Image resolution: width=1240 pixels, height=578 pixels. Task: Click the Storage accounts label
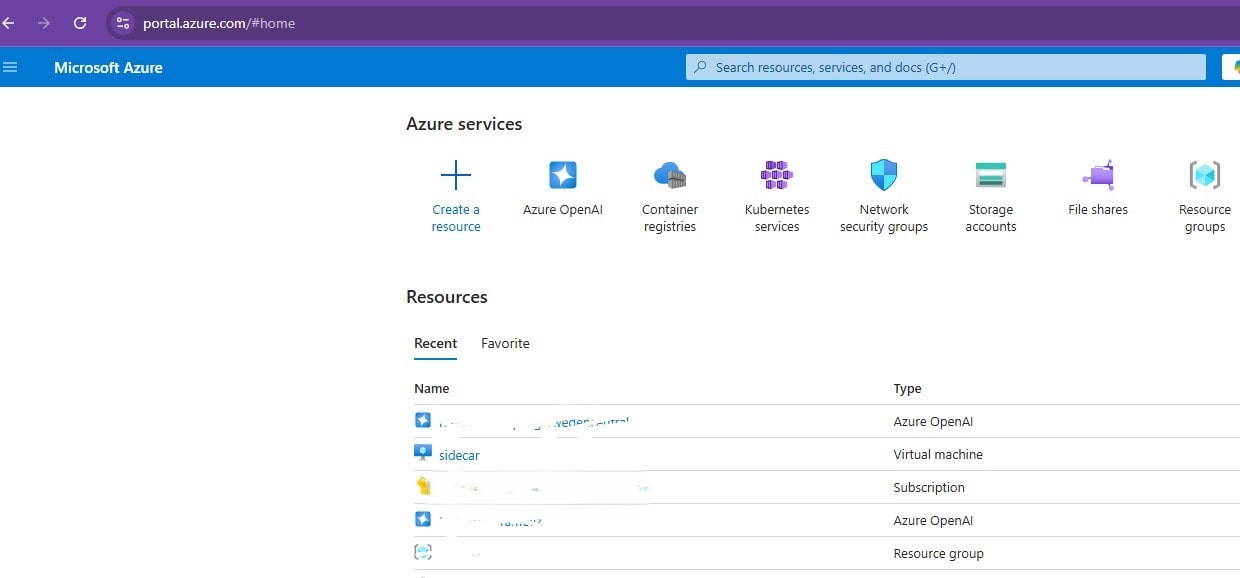991,218
